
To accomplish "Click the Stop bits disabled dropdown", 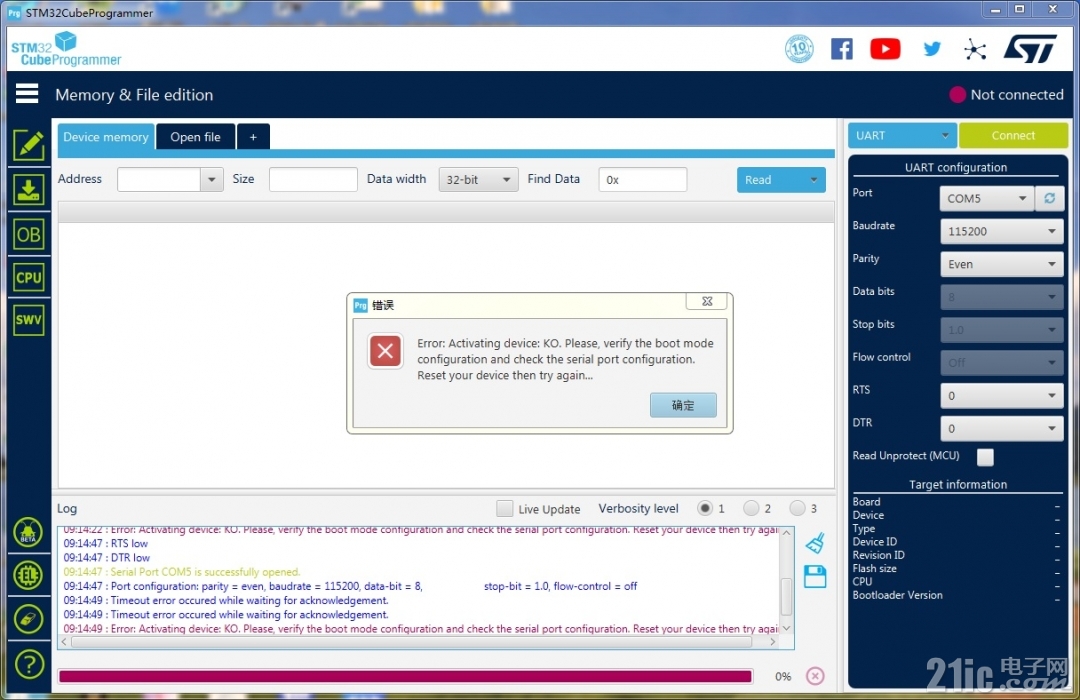I will point(1001,330).
